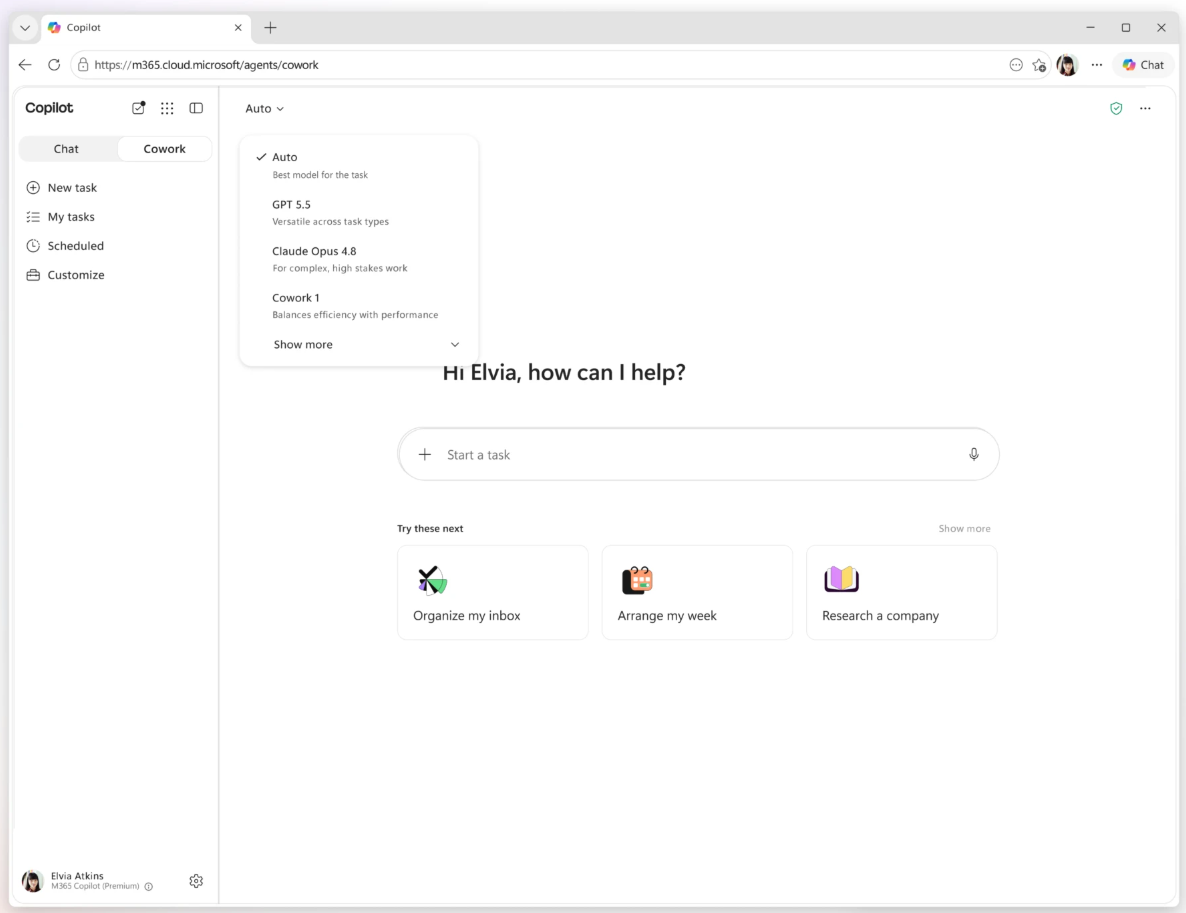
Task: Click the info icon next to M365 Copilot (Premium)
Action: pos(148,887)
